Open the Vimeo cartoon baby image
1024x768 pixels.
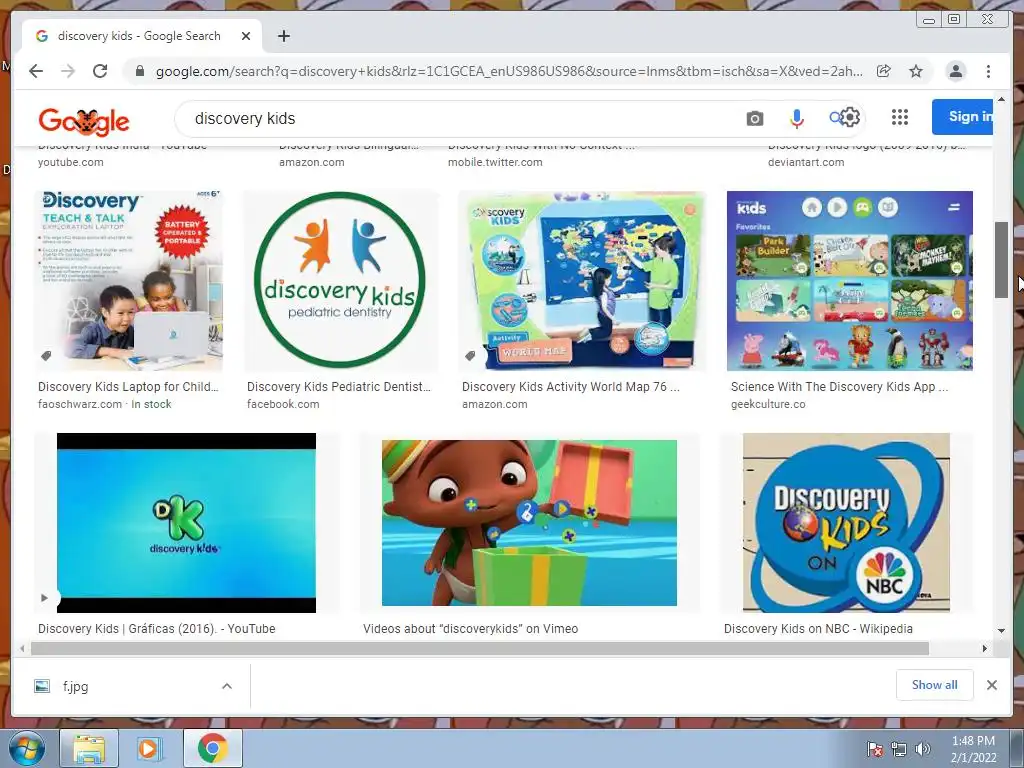529,522
